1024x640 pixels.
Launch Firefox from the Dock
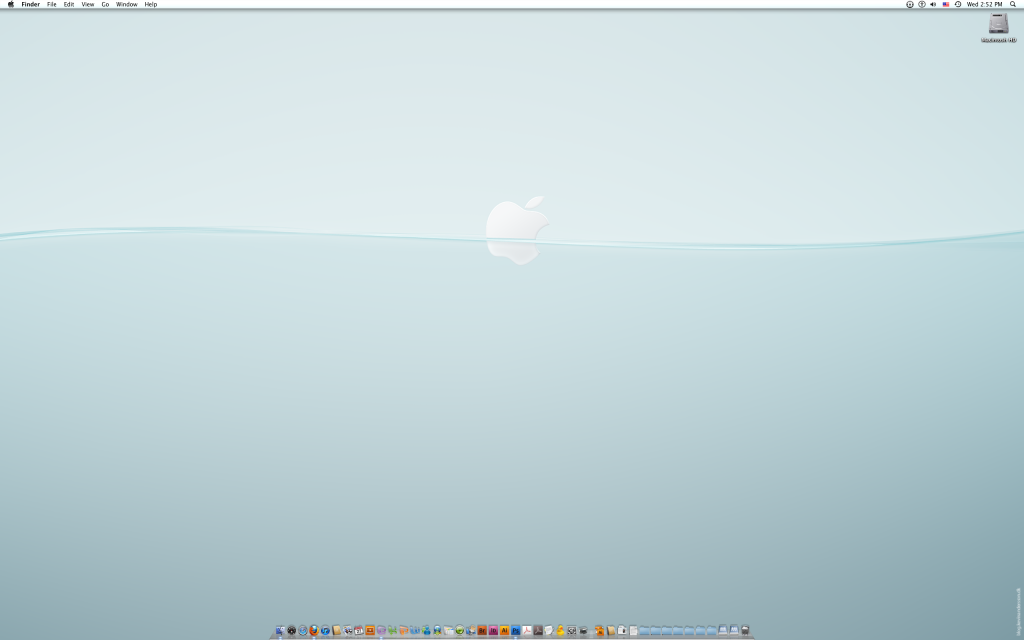[x=314, y=631]
